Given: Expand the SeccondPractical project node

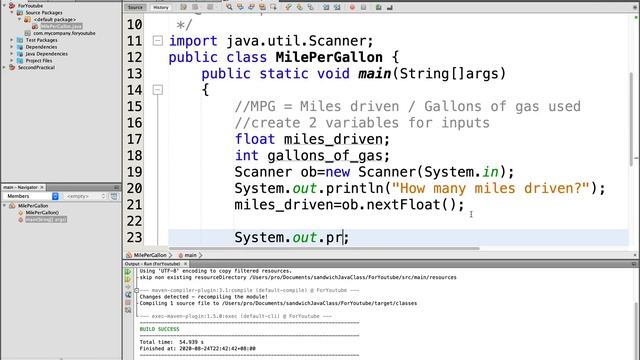Looking at the screenshot, I should tap(4, 67).
